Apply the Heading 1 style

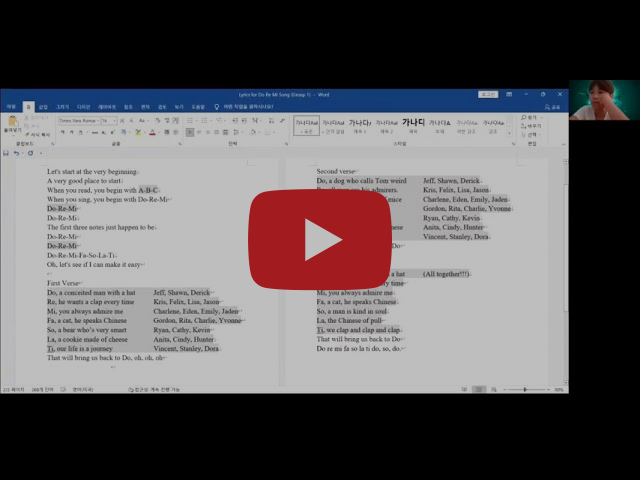(360, 126)
